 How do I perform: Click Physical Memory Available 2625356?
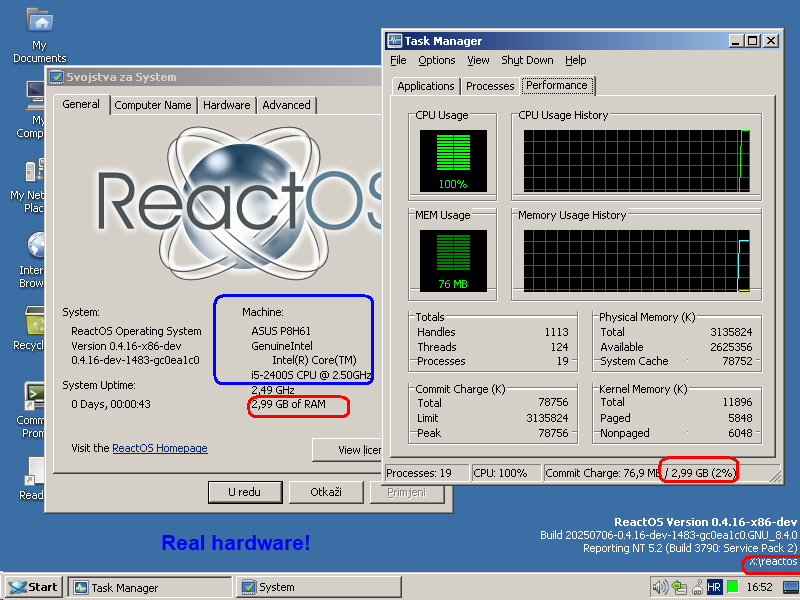coord(731,347)
